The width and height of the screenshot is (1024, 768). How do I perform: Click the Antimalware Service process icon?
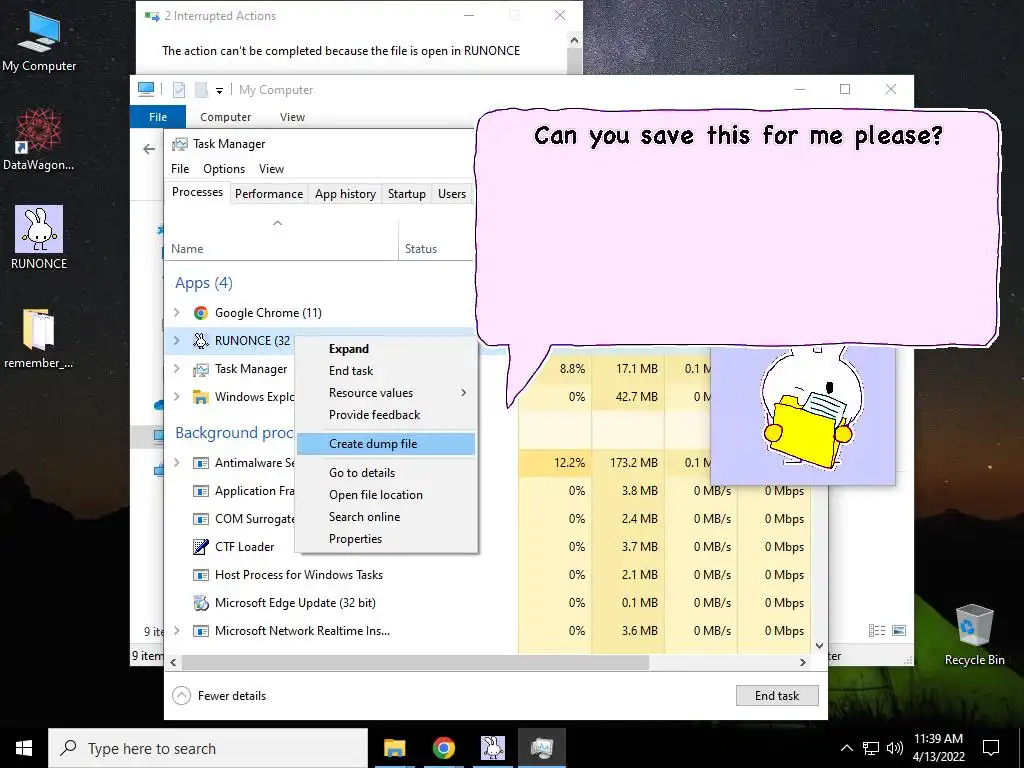pyautogui.click(x=200, y=463)
